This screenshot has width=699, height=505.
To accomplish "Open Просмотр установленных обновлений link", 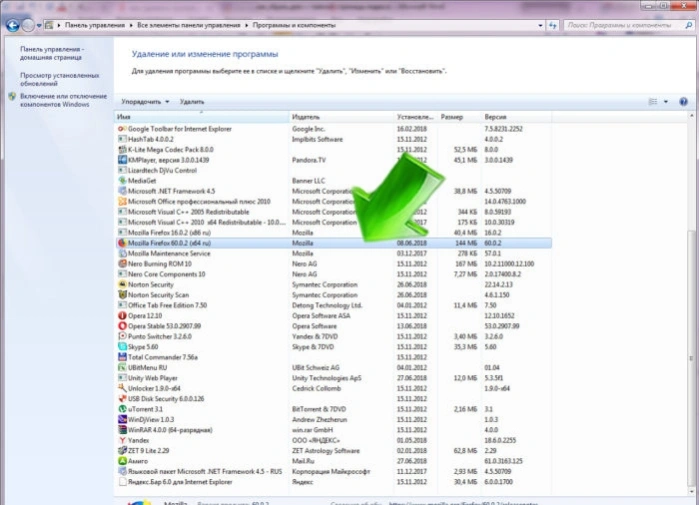I will tap(60, 79).
